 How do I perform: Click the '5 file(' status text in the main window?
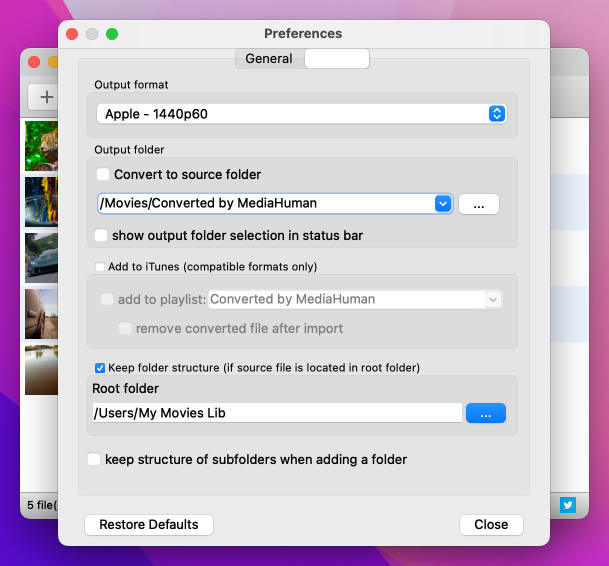click(42, 505)
